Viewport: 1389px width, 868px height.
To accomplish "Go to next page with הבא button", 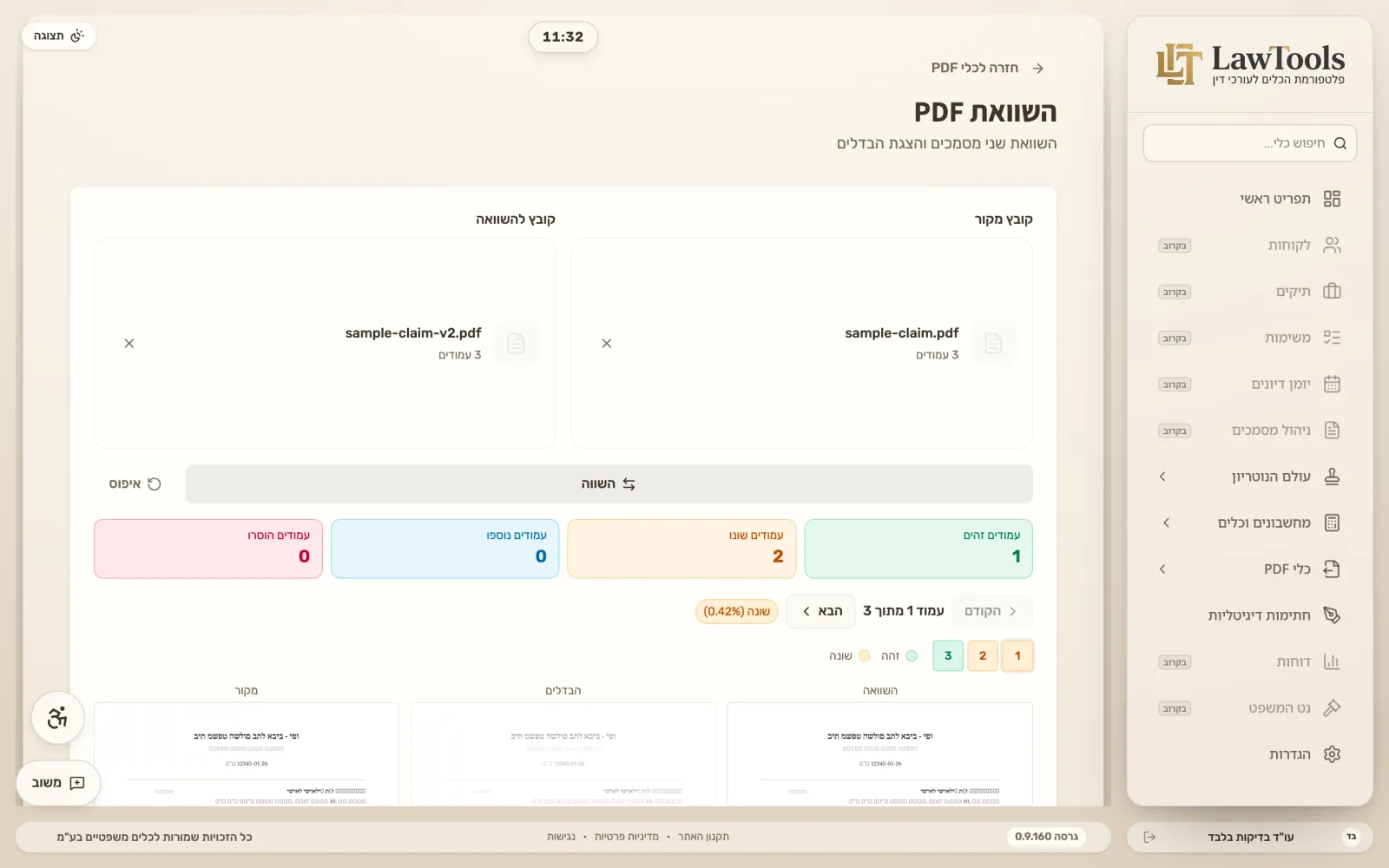I will (821, 611).
